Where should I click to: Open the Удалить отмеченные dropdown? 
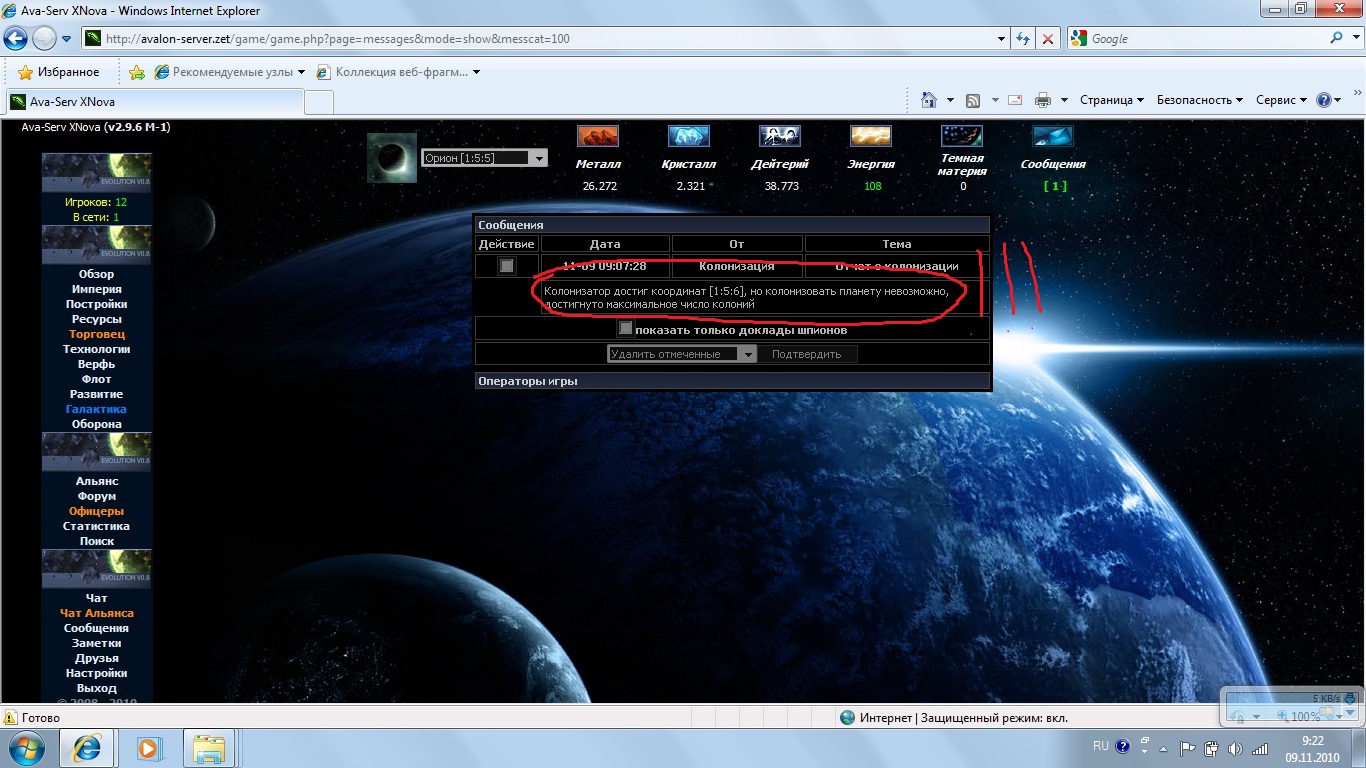[x=748, y=354]
